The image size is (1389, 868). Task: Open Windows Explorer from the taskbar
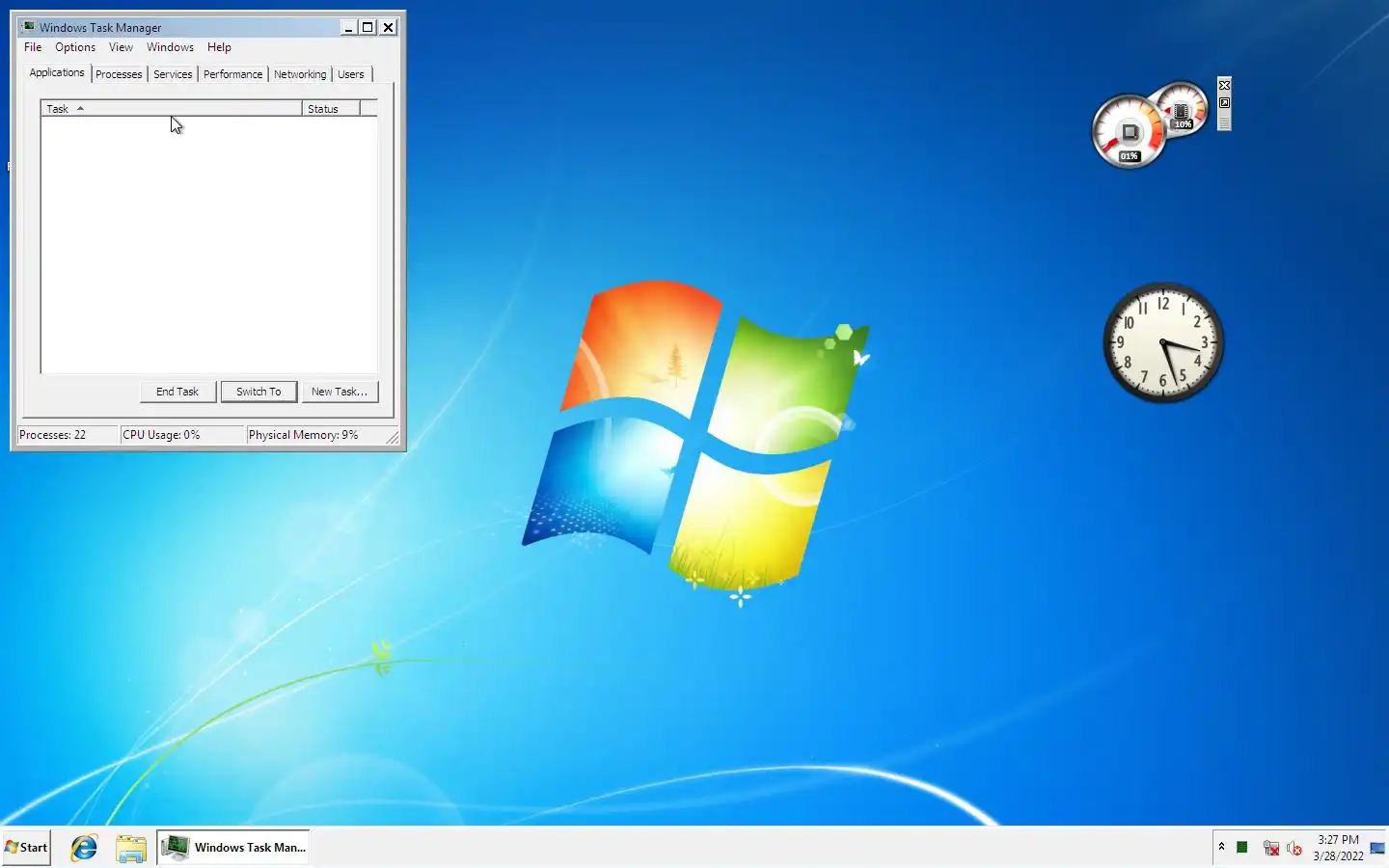click(130, 848)
